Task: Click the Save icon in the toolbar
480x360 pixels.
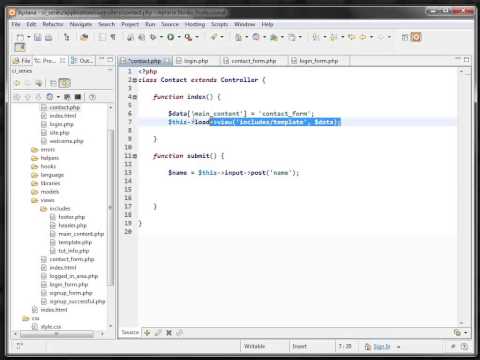Action: (38, 37)
